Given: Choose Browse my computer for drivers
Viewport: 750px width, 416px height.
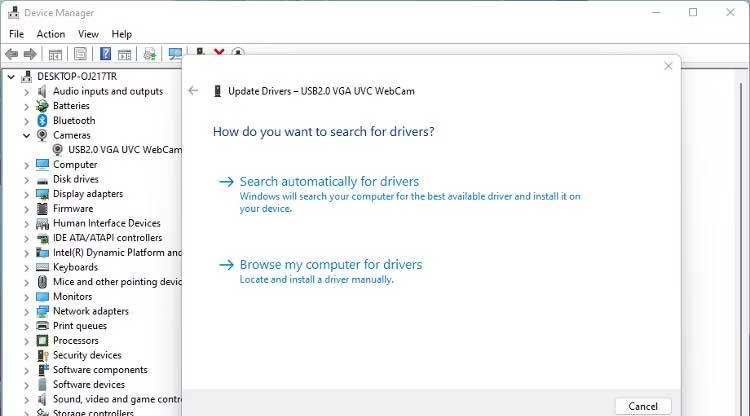Looking at the screenshot, I should click(331, 264).
